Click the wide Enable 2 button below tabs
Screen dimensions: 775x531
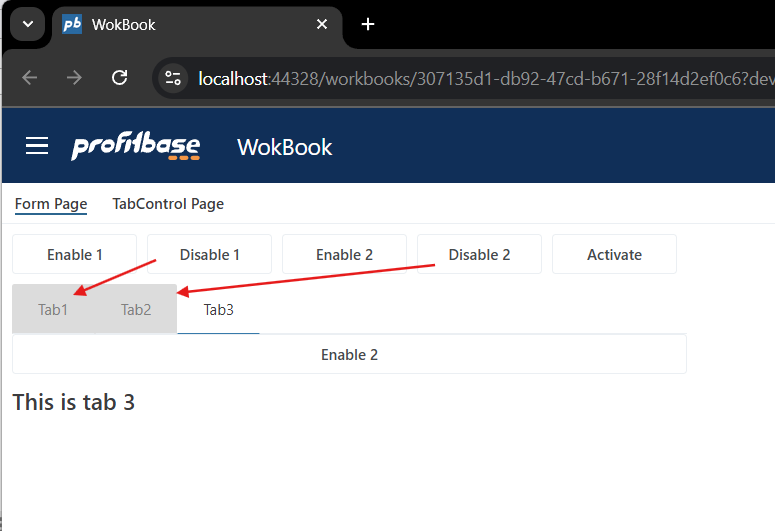[349, 355]
